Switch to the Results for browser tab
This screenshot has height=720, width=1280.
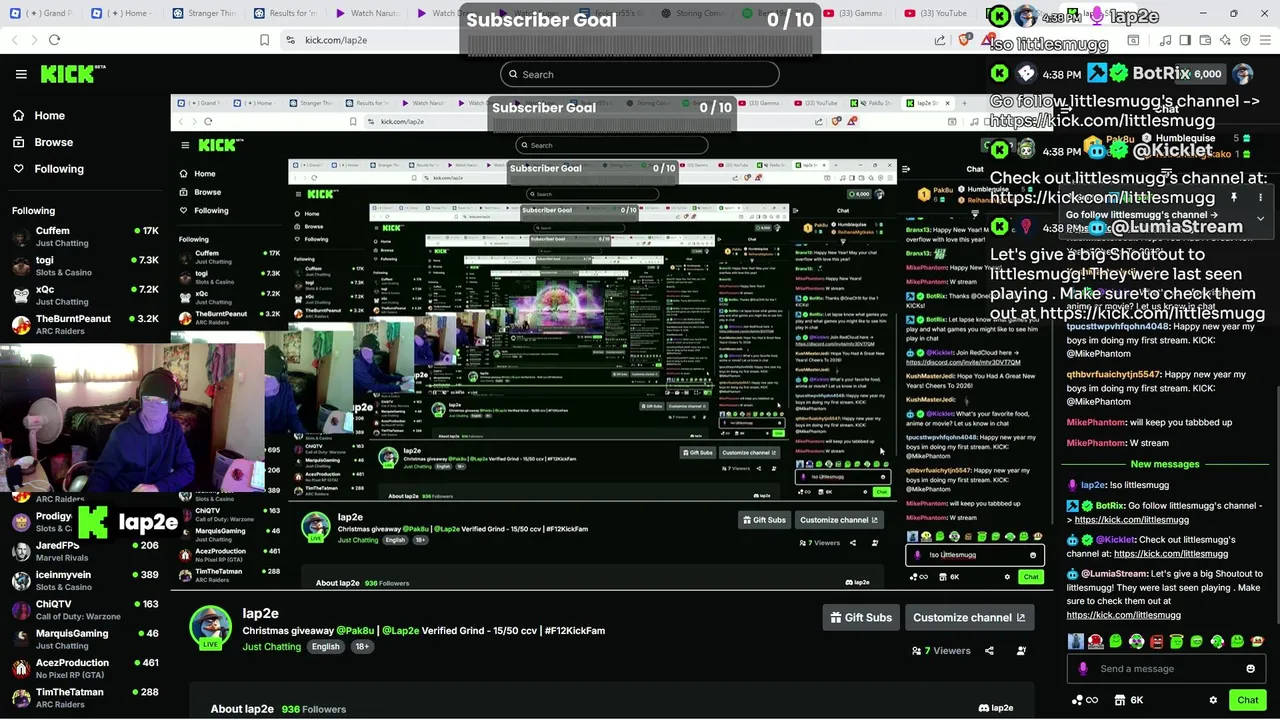tap(285, 13)
